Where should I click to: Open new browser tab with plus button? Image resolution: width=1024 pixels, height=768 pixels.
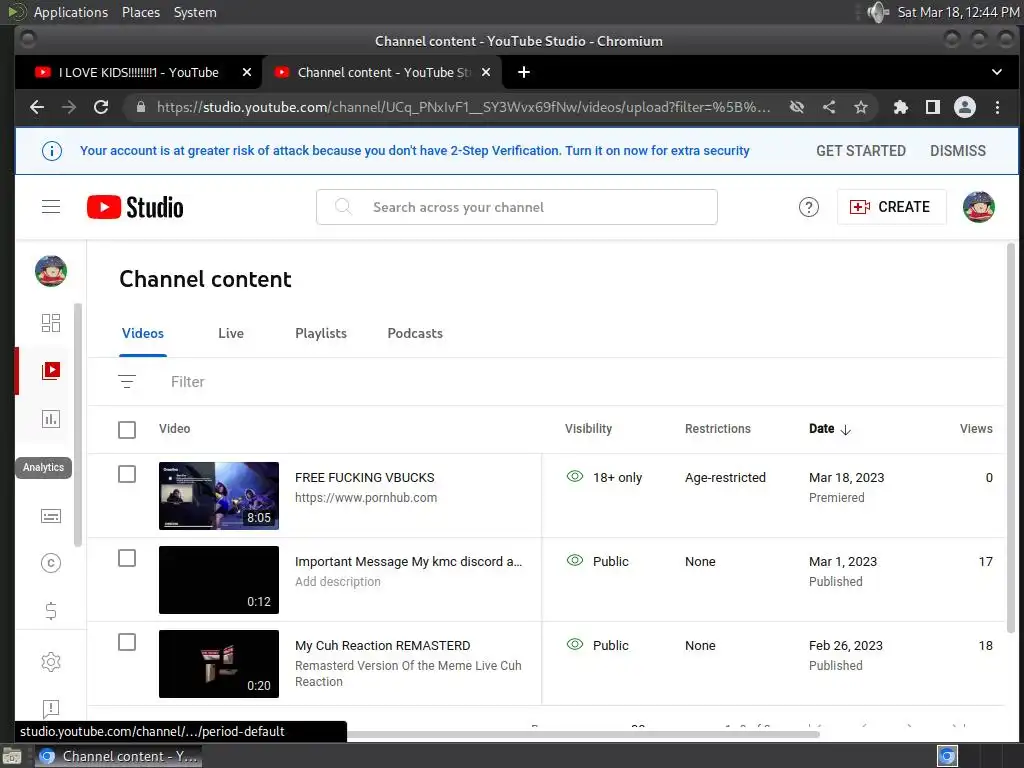(524, 72)
